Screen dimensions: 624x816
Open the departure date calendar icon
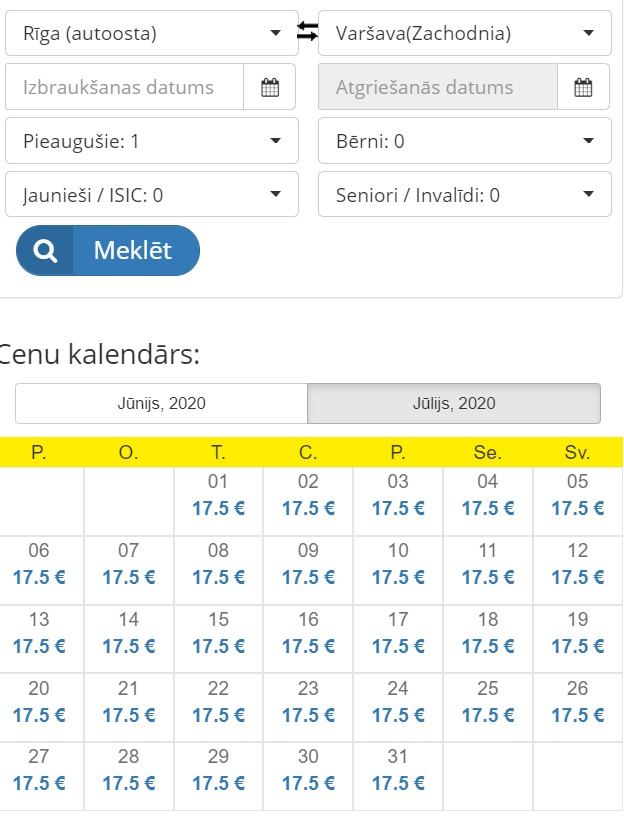pos(270,87)
